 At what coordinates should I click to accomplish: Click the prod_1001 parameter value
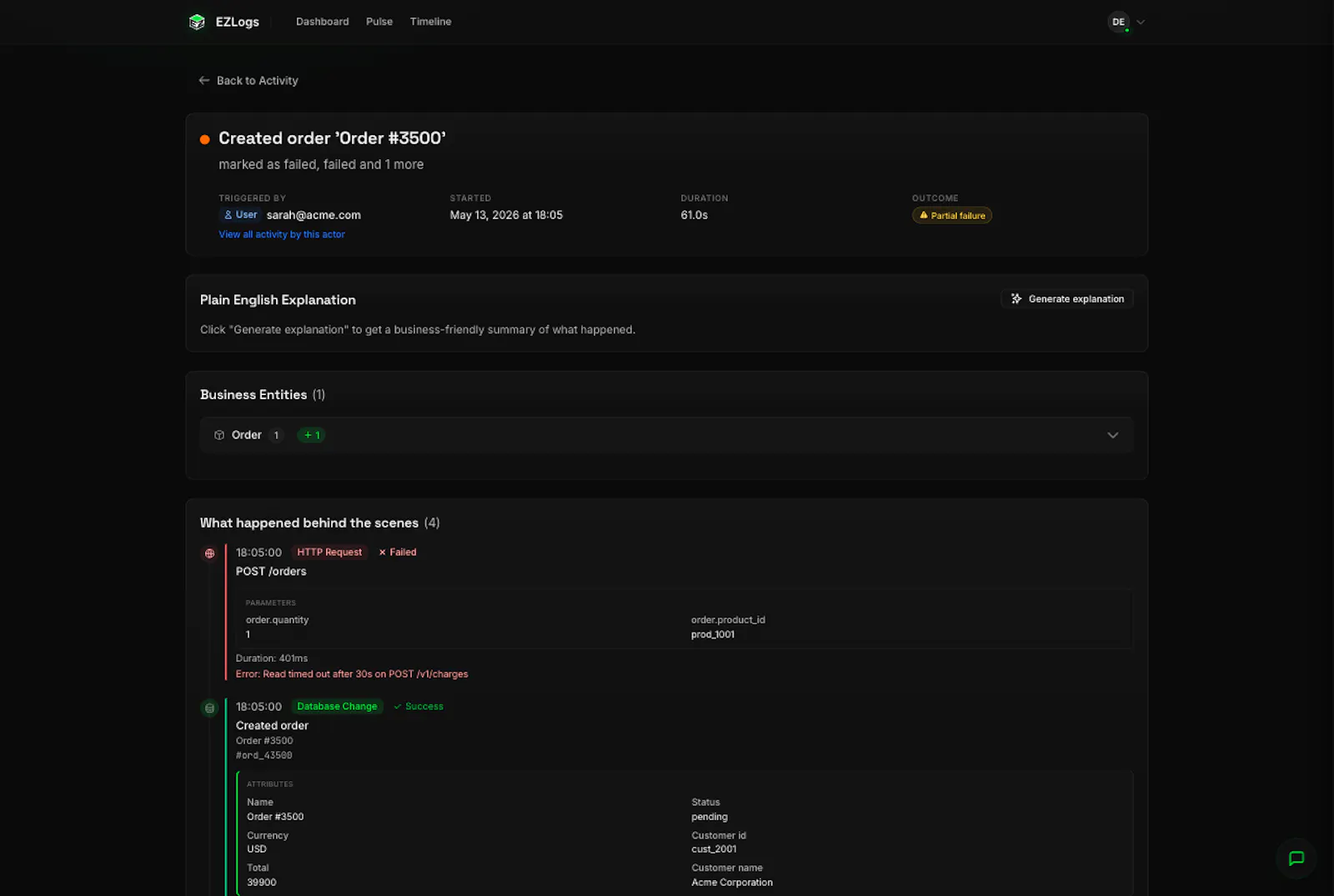point(713,635)
